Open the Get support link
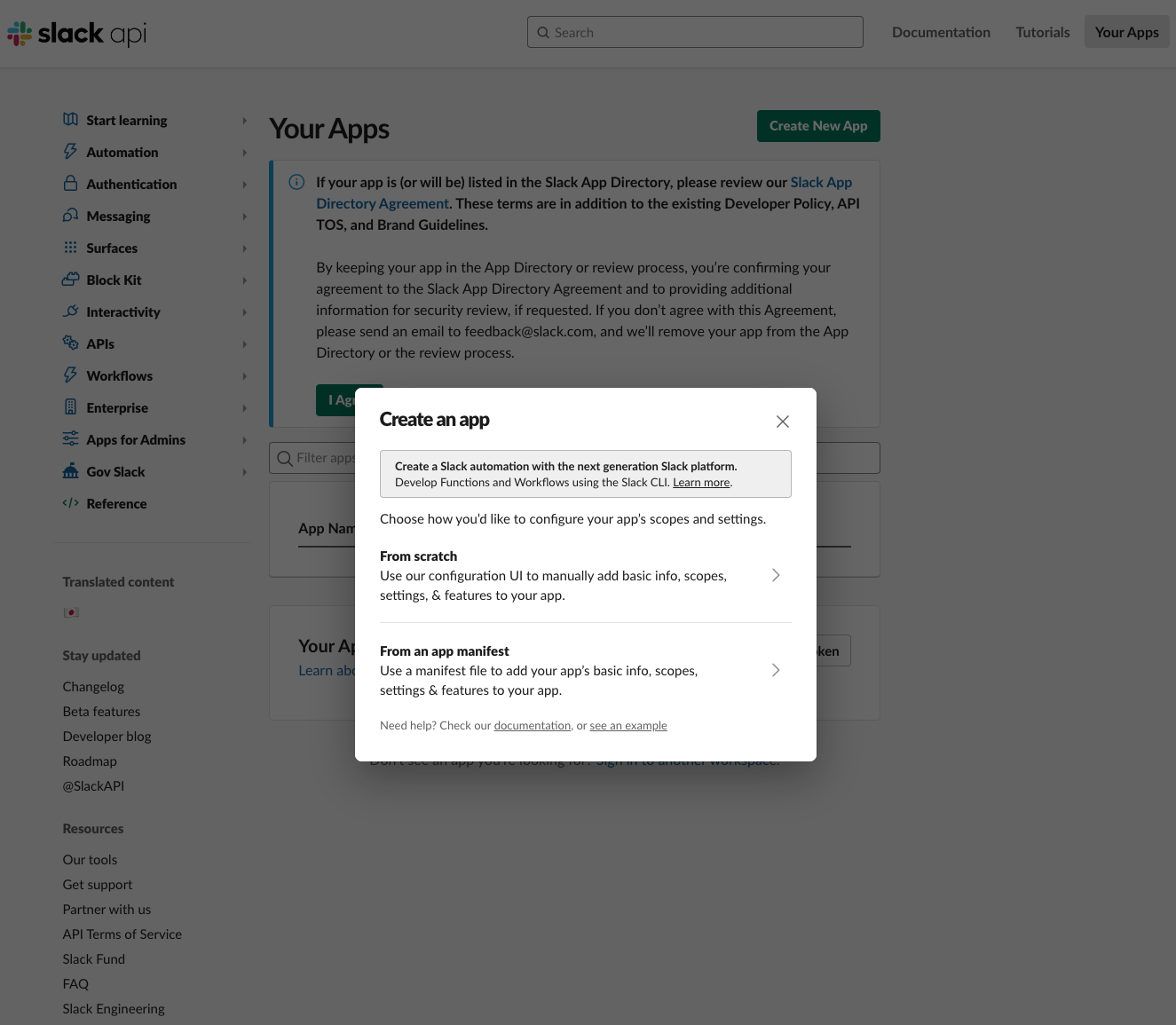 coord(98,885)
